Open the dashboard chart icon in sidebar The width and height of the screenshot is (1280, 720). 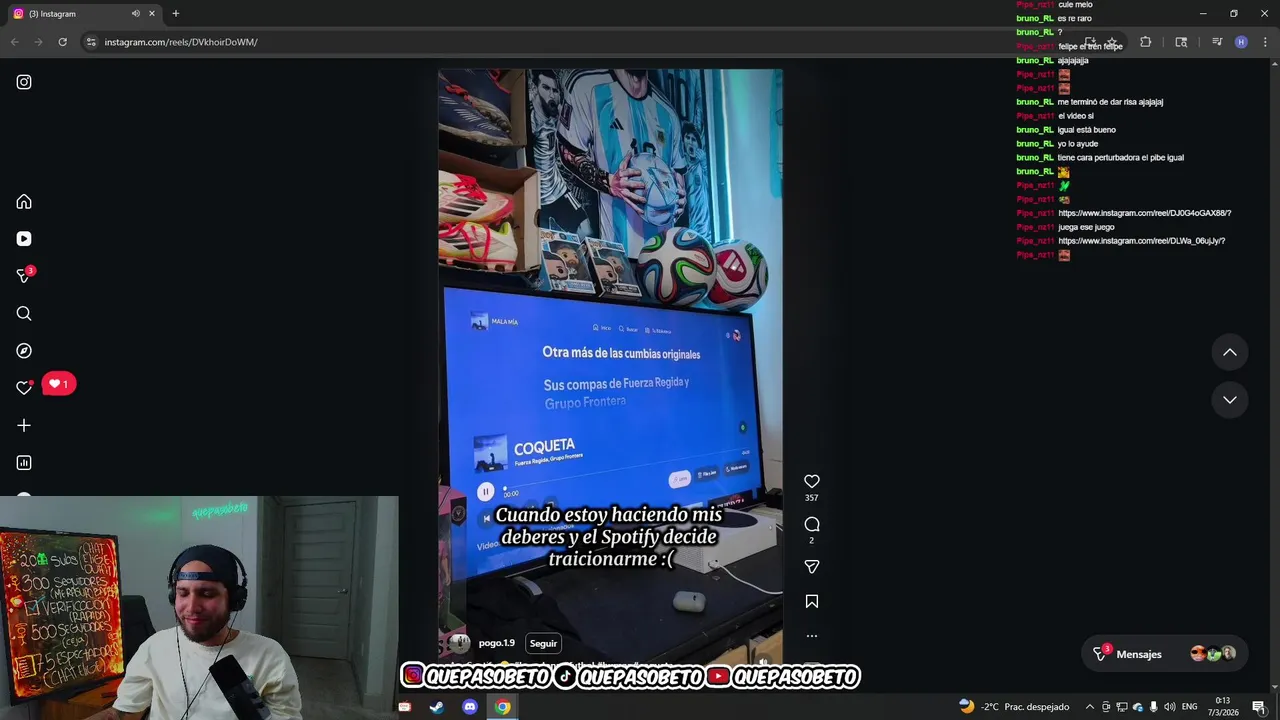click(24, 463)
